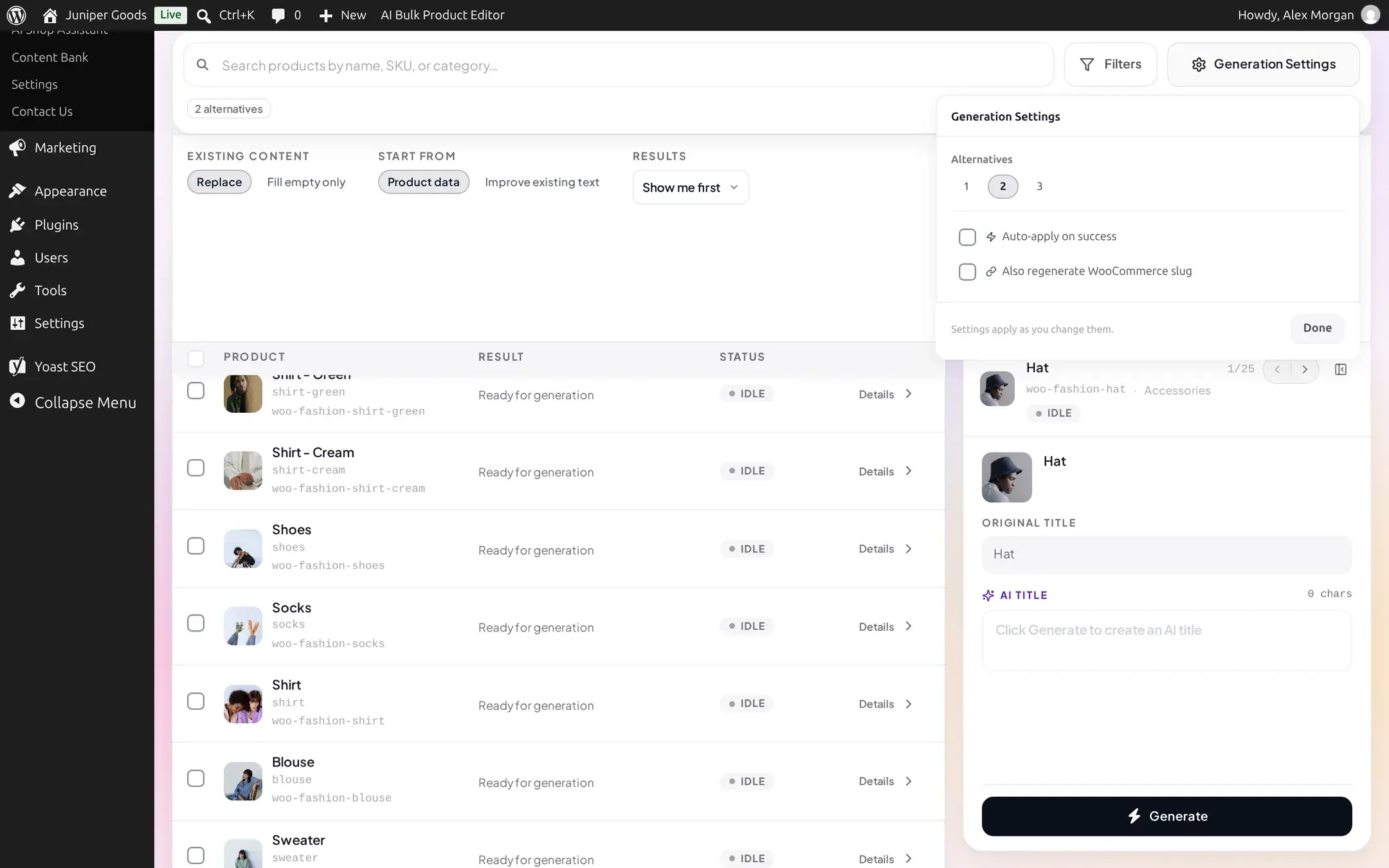The width and height of the screenshot is (1389, 868).
Task: Click the Collapse Menu arrow icon
Action: (x=17, y=401)
